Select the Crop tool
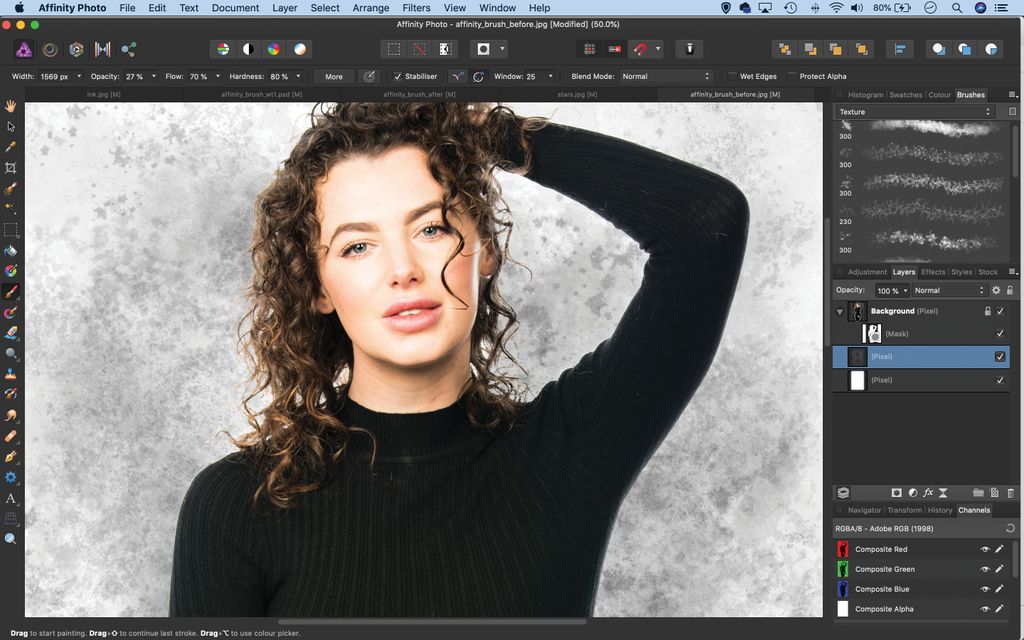The width and height of the screenshot is (1024, 640). 12,167
